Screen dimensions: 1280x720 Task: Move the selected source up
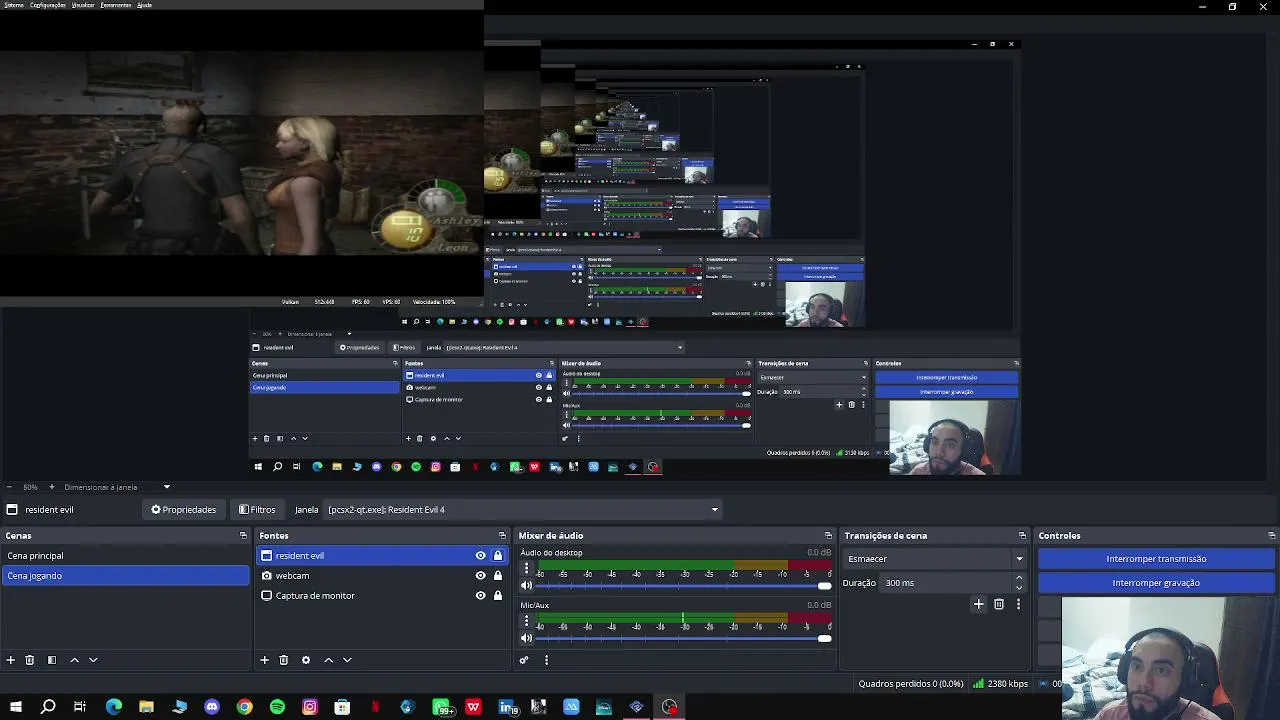[328, 660]
